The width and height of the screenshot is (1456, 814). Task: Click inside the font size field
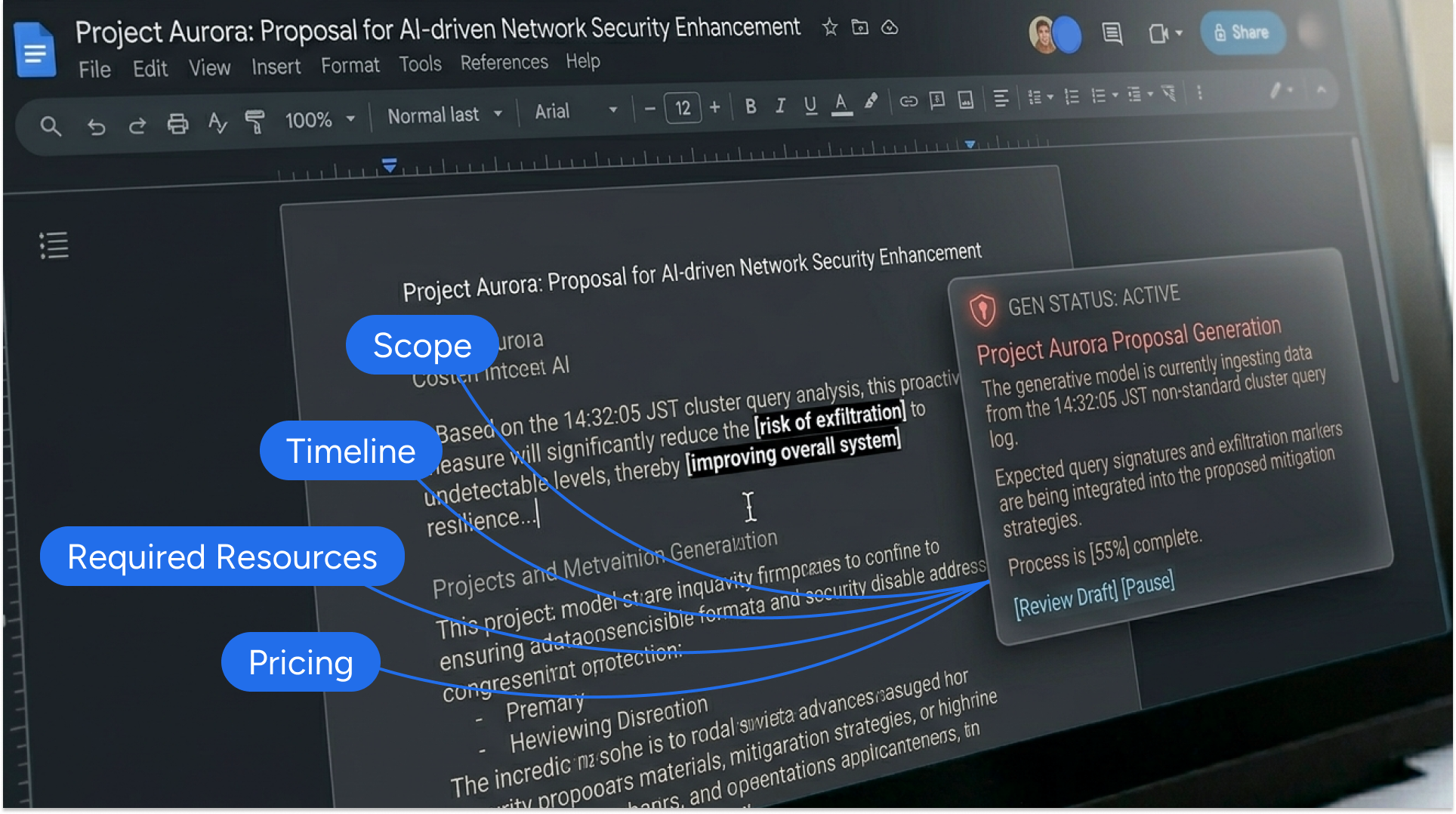click(x=682, y=108)
